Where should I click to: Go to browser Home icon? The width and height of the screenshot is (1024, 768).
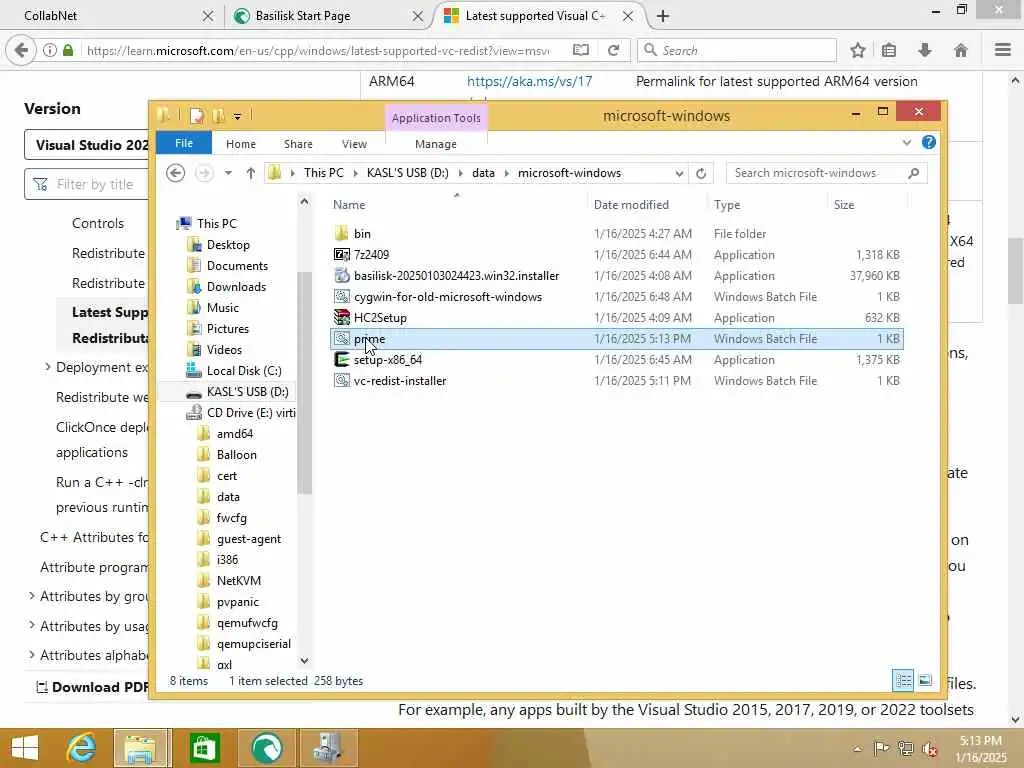pyautogui.click(x=961, y=50)
